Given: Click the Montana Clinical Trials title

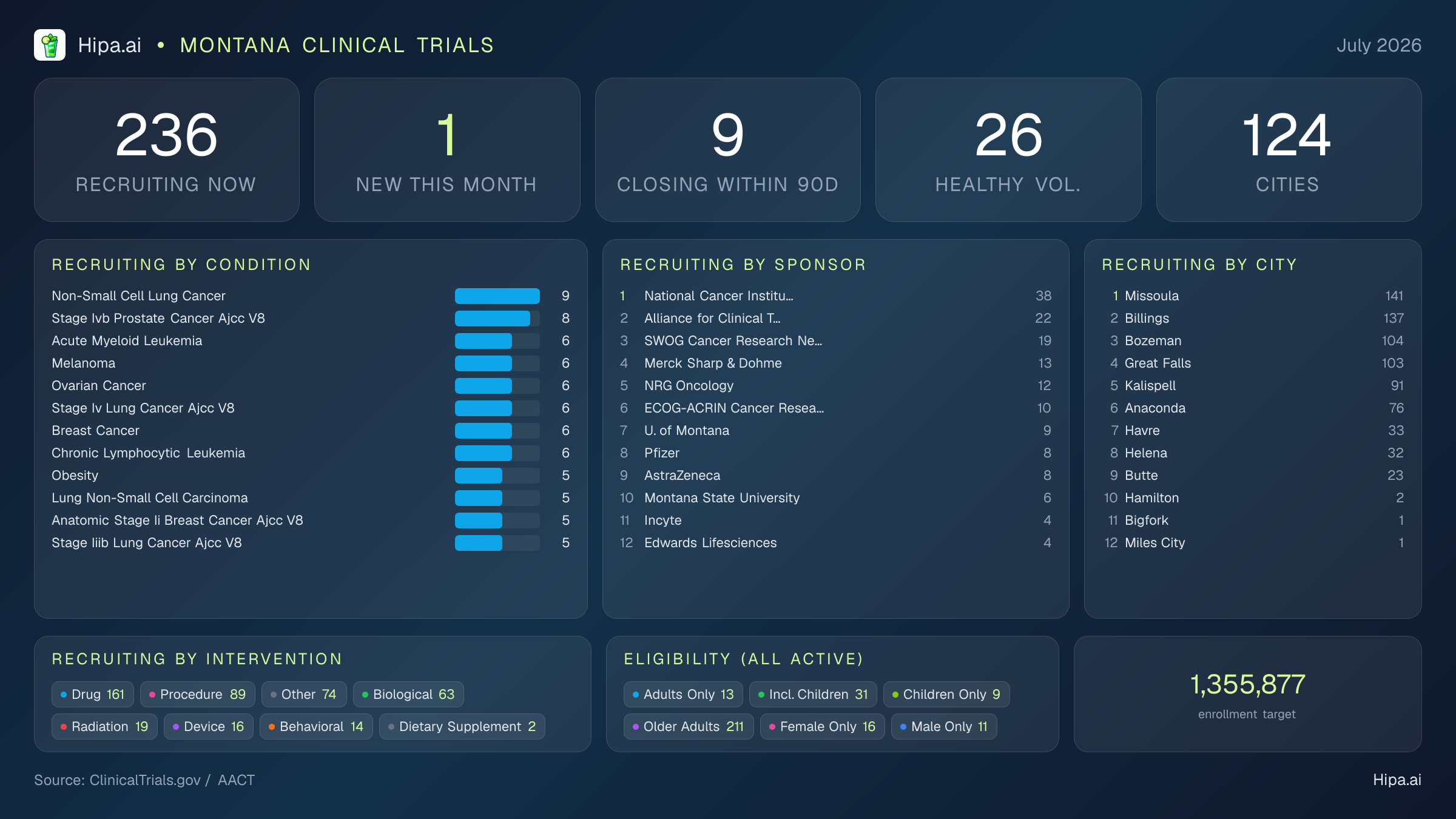Looking at the screenshot, I should [x=337, y=45].
